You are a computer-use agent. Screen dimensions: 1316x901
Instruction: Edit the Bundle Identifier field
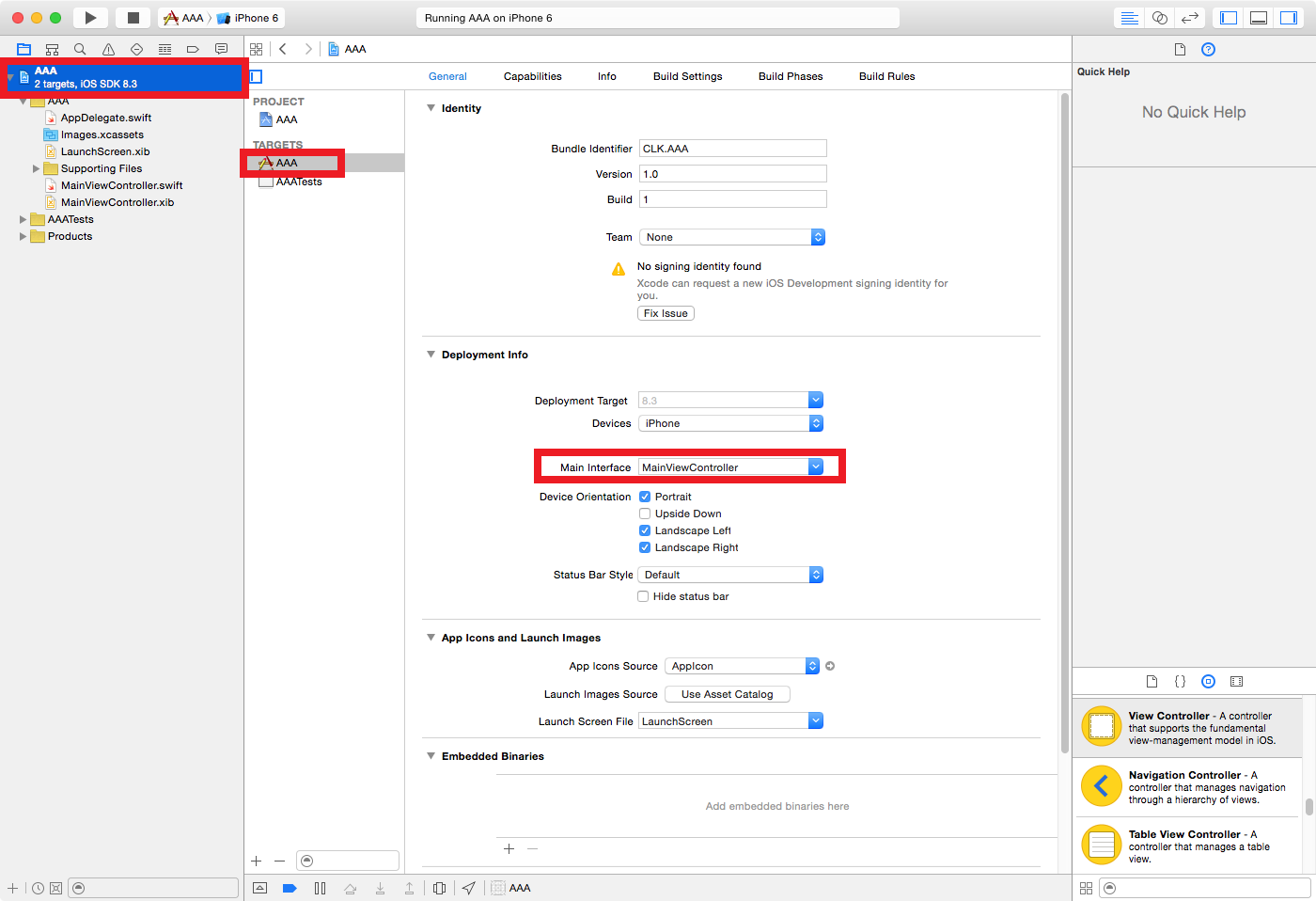click(733, 149)
